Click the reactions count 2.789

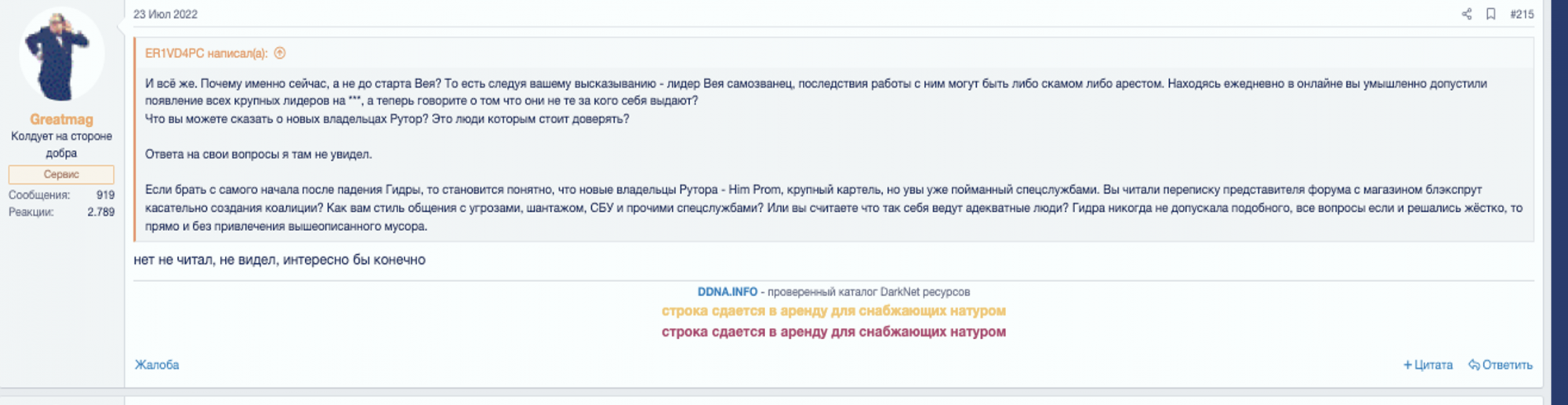point(100,212)
